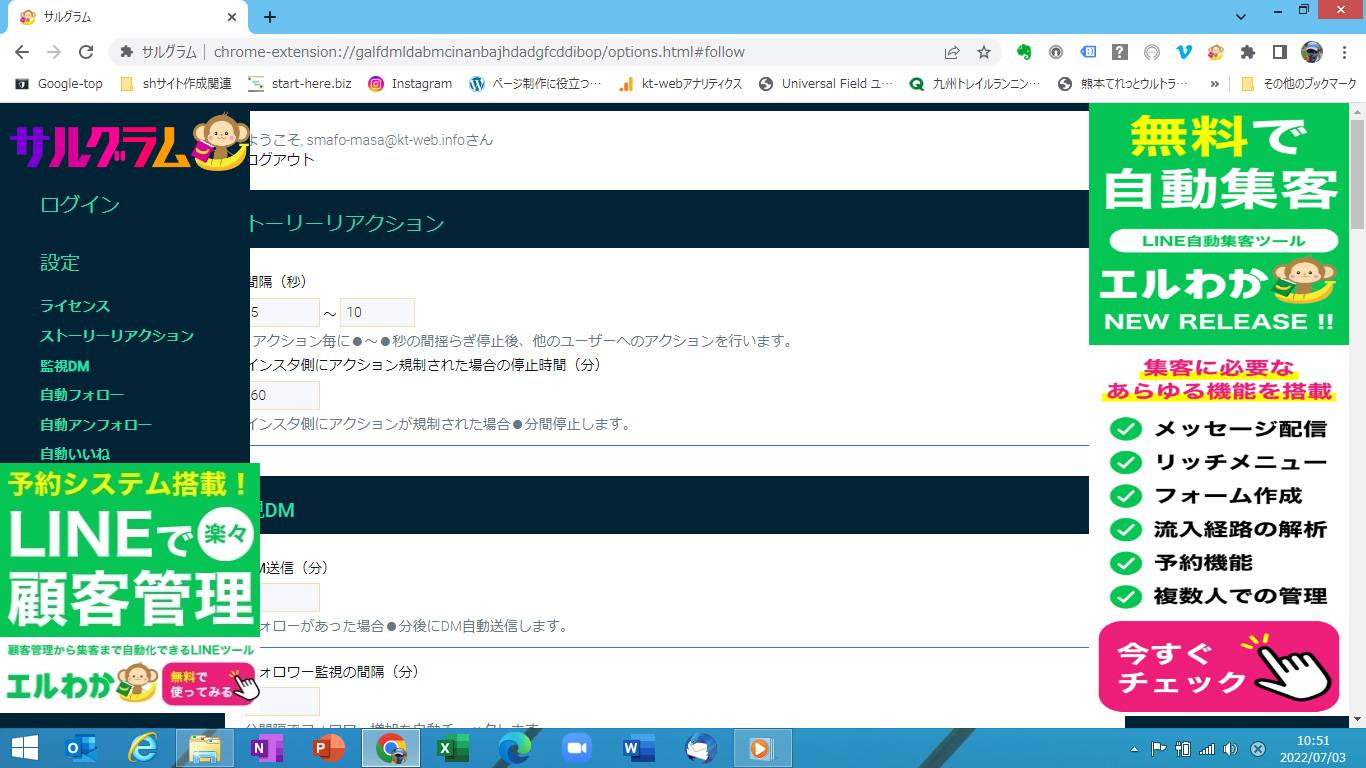Click the サルグラム logo
Screen dimensions: 1366x768
(129, 143)
